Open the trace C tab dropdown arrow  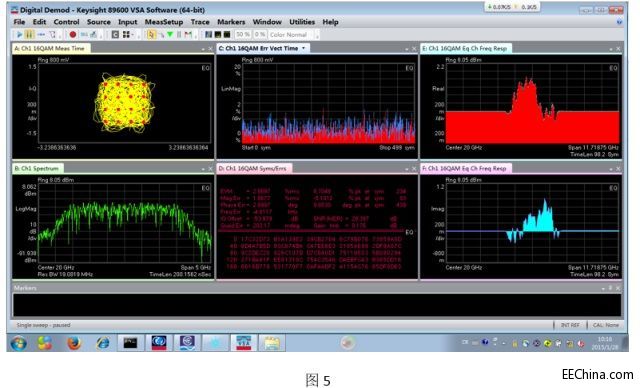(x=304, y=49)
